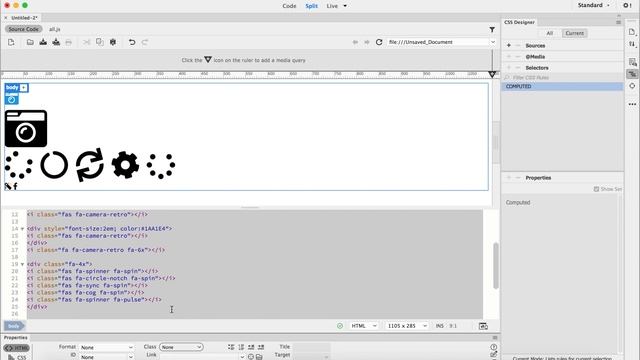Click the save icon in toolbar
The width and height of the screenshot is (640, 360).
click(43, 42)
